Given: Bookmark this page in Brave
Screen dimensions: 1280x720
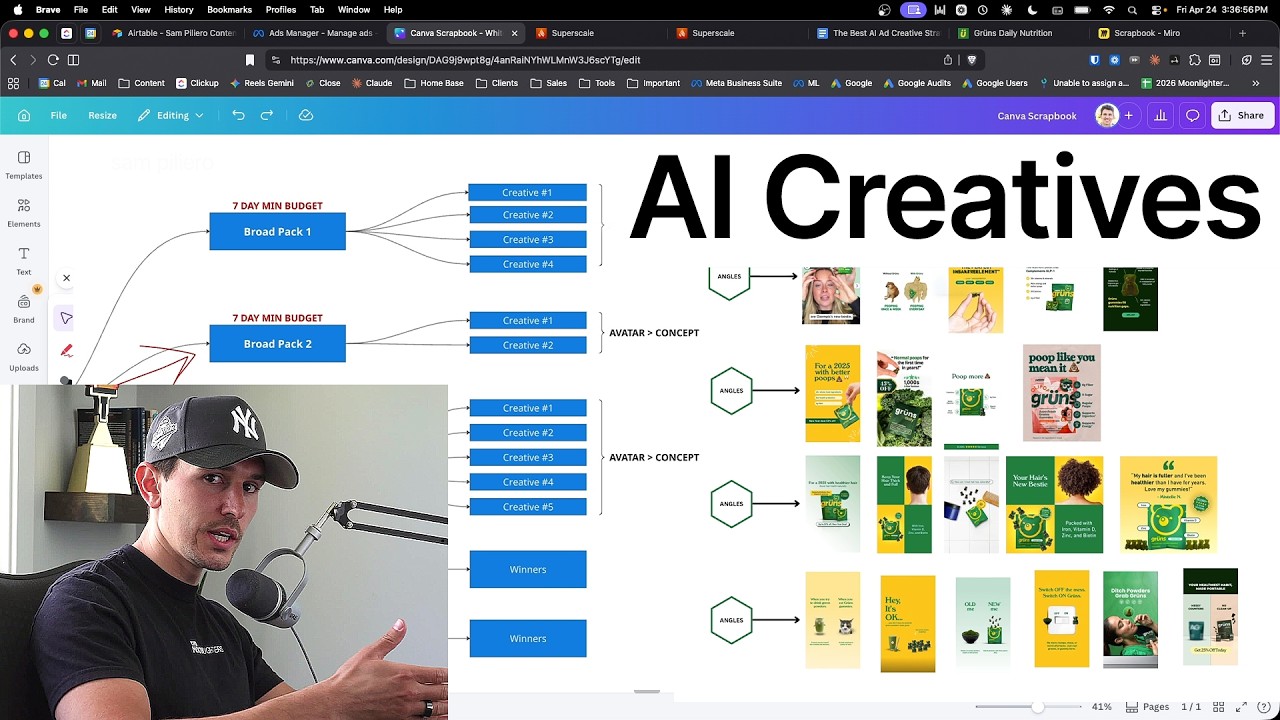Looking at the screenshot, I should 250,60.
